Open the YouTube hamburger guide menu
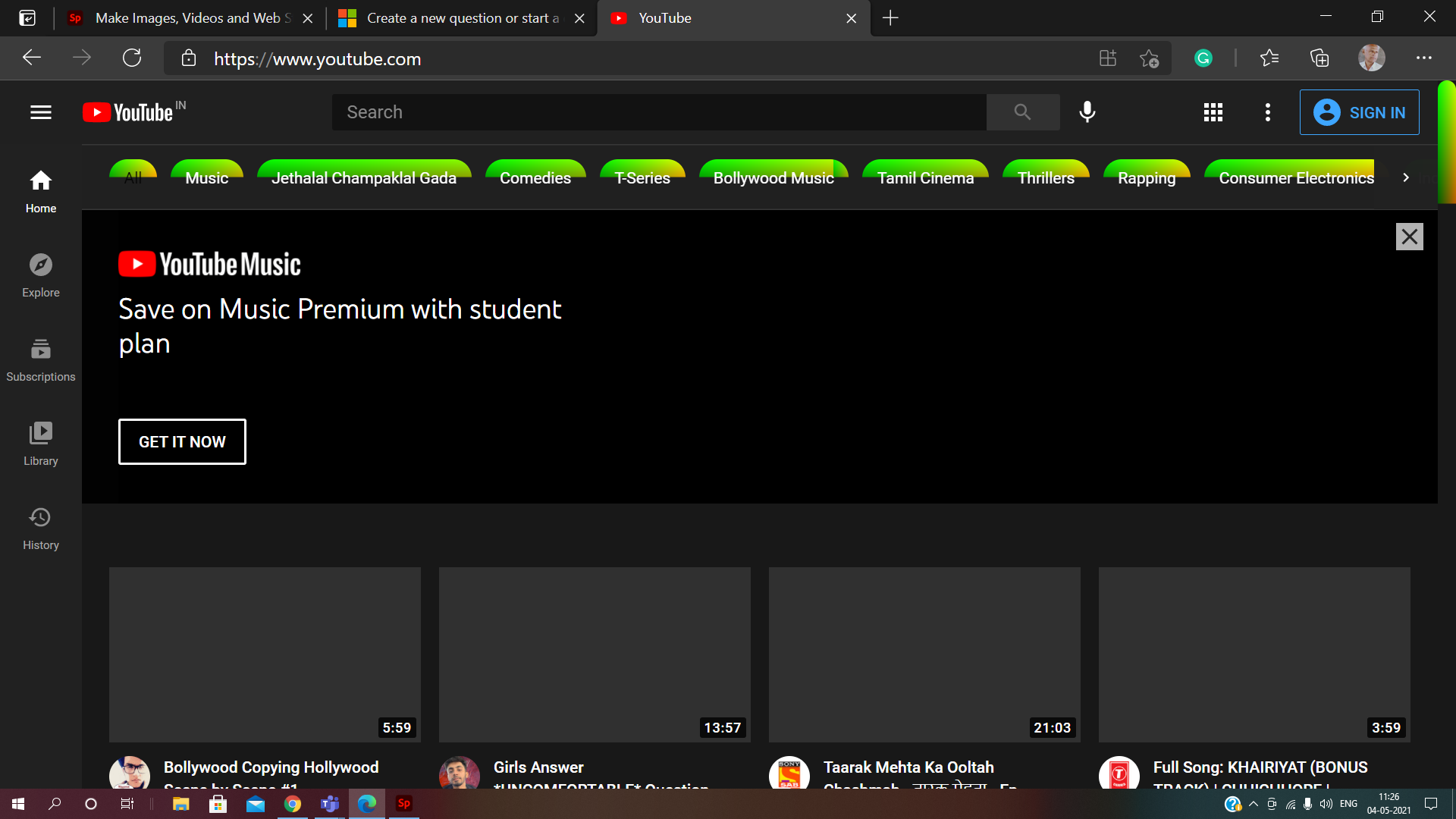The width and height of the screenshot is (1456, 819). (x=41, y=112)
